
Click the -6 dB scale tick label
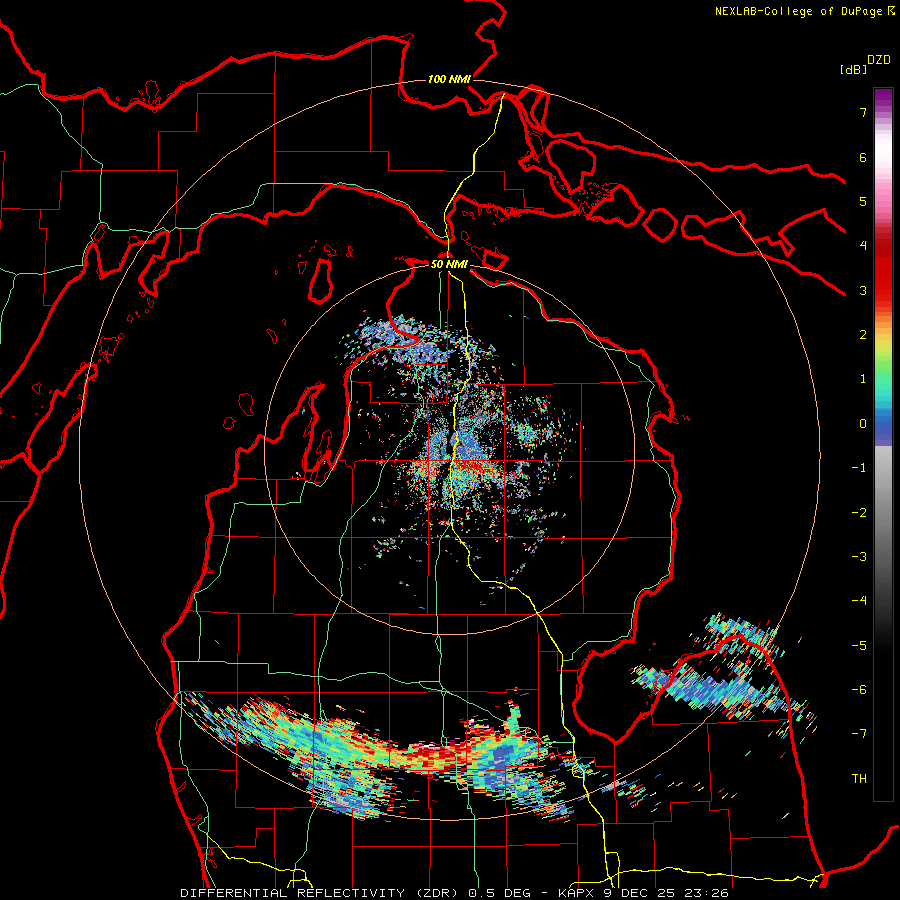point(859,690)
